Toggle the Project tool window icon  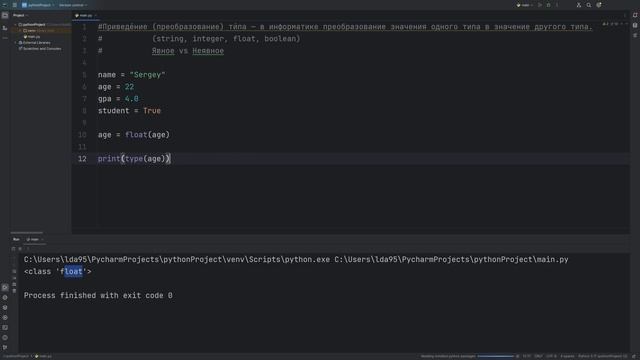[x=5, y=15]
